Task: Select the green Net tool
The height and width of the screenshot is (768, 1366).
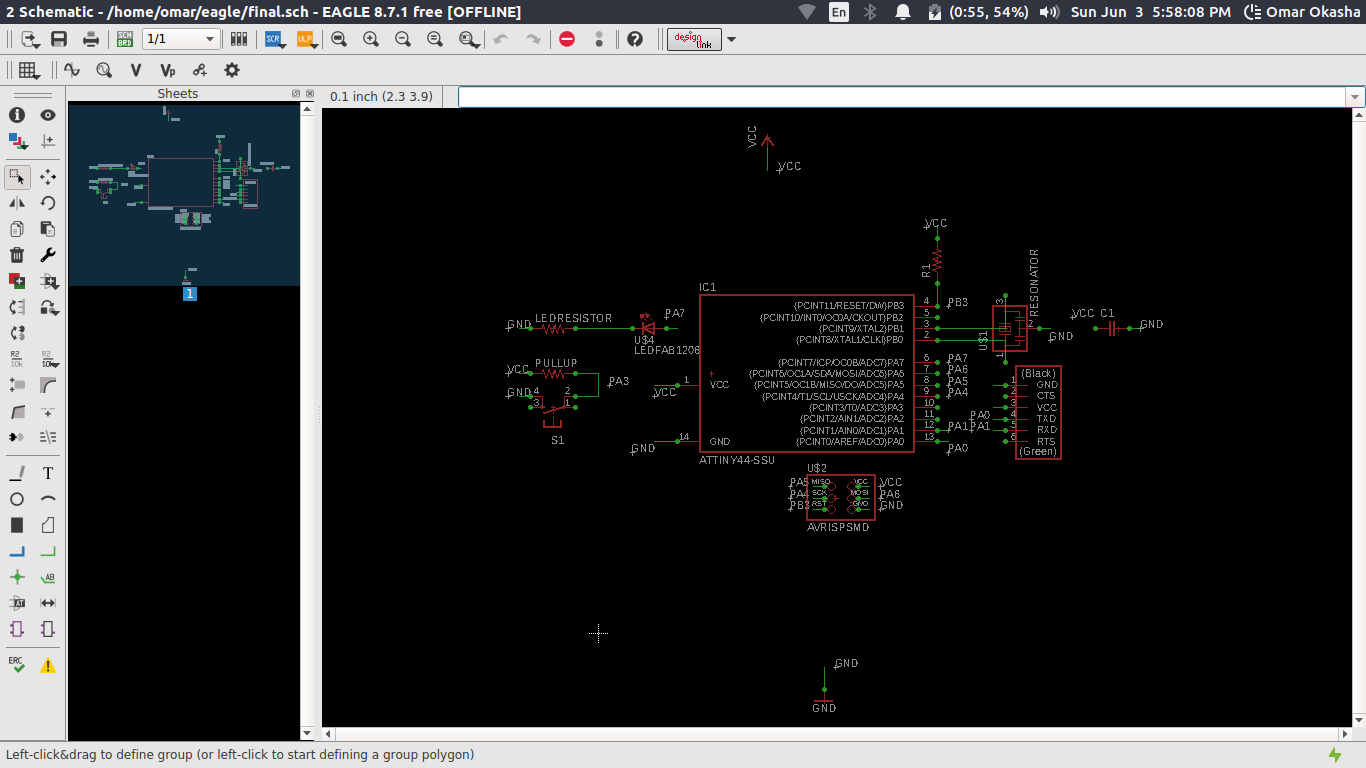Action: (x=48, y=551)
